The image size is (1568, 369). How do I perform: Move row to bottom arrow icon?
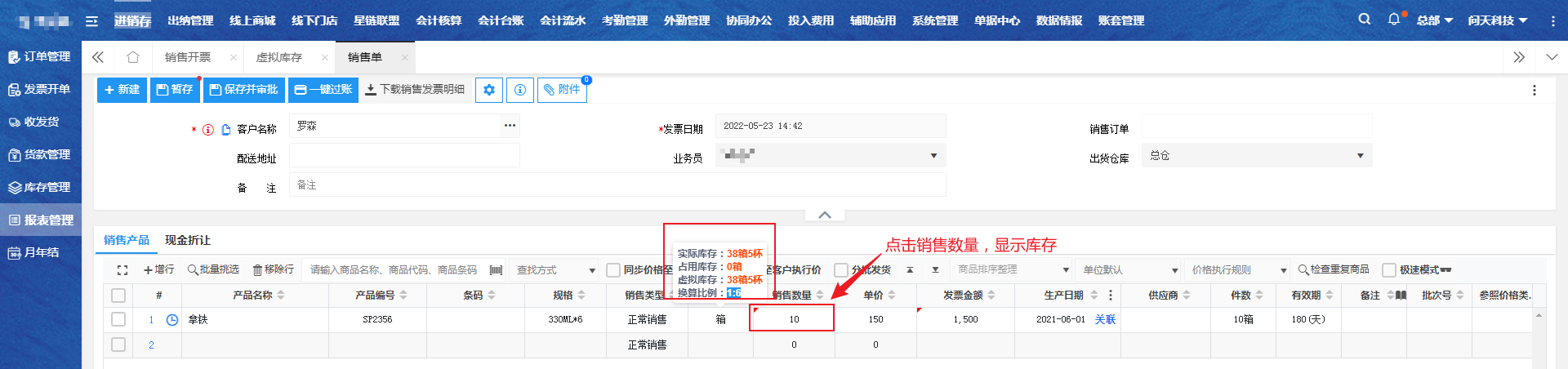click(935, 270)
